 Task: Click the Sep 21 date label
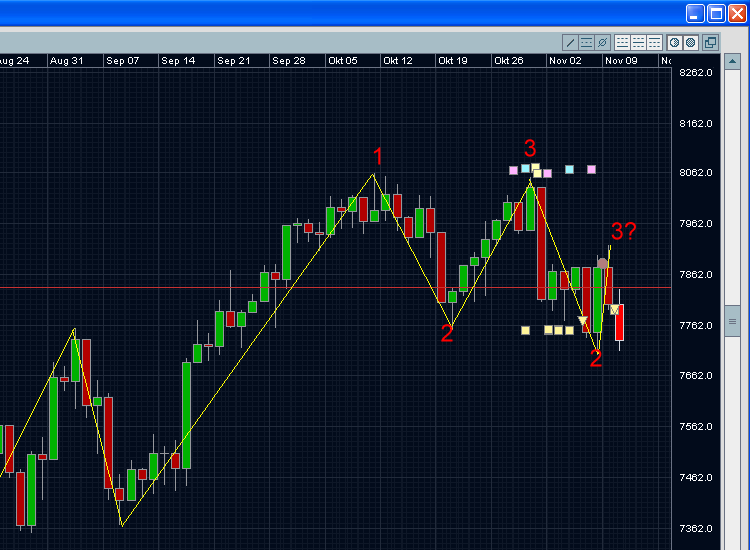(x=233, y=61)
